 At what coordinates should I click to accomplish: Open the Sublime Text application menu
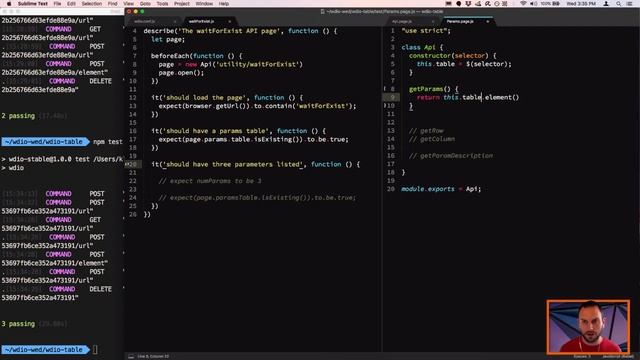[33, 4]
